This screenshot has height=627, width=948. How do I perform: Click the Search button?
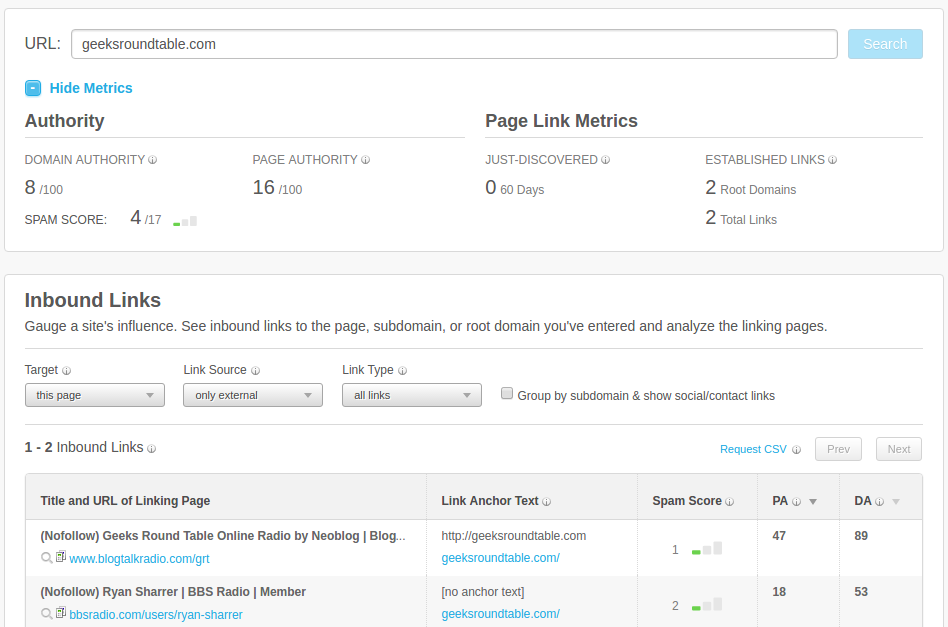coord(885,44)
